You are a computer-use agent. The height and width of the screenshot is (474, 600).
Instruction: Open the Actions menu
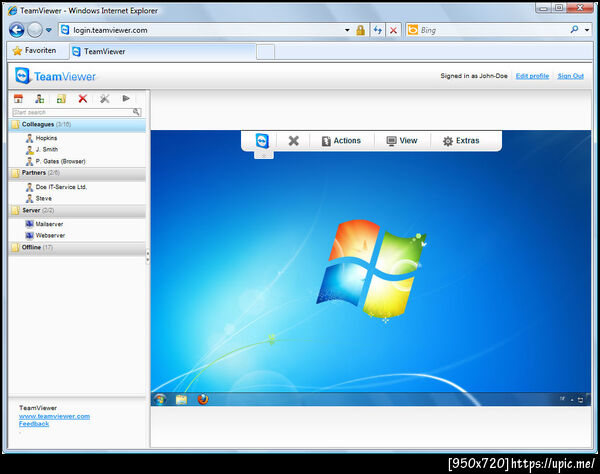point(341,141)
